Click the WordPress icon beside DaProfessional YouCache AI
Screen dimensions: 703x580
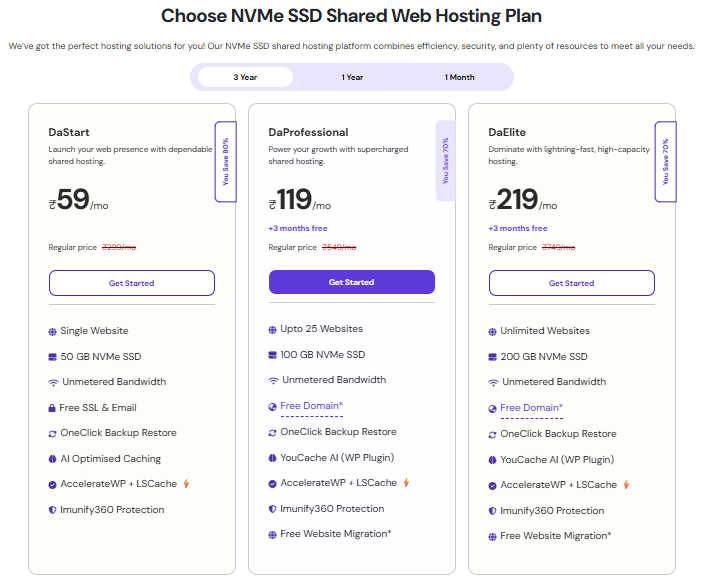coord(272,458)
